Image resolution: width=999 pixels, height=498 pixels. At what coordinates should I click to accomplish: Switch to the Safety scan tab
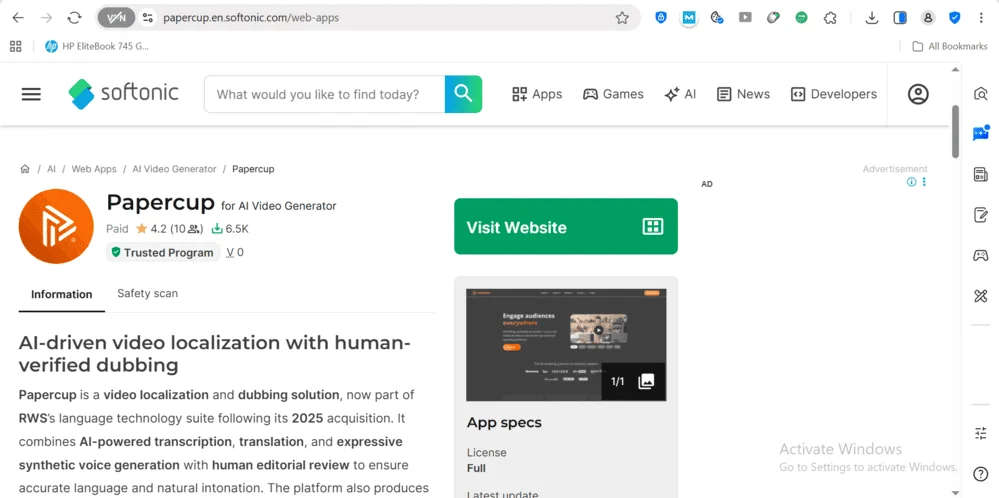(x=147, y=294)
